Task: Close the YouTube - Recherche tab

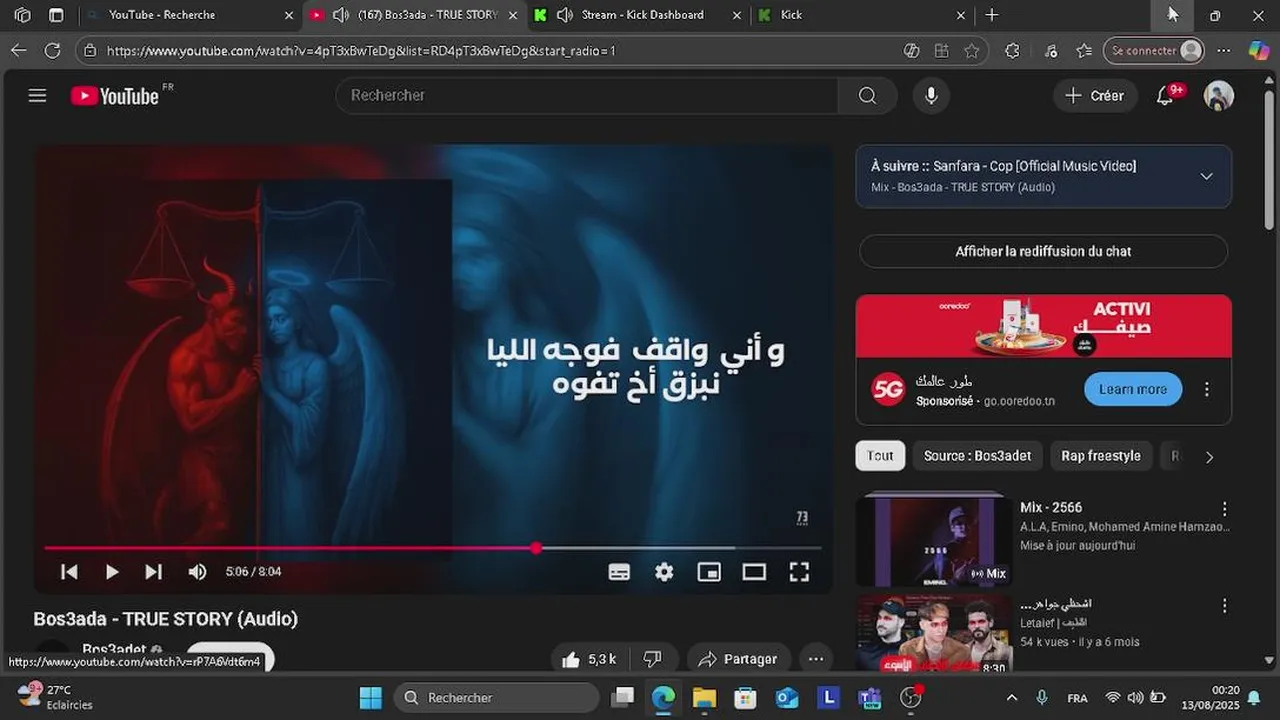Action: click(289, 15)
